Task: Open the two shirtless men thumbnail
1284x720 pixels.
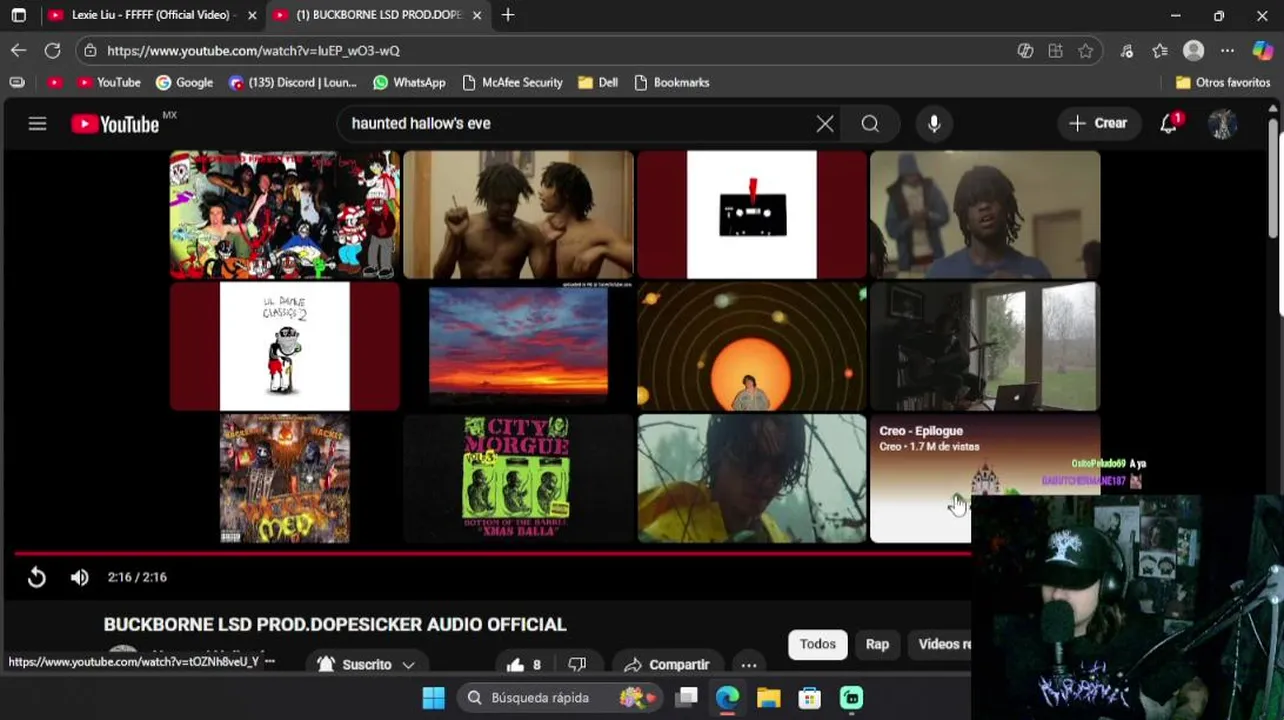Action: pyautogui.click(x=517, y=214)
